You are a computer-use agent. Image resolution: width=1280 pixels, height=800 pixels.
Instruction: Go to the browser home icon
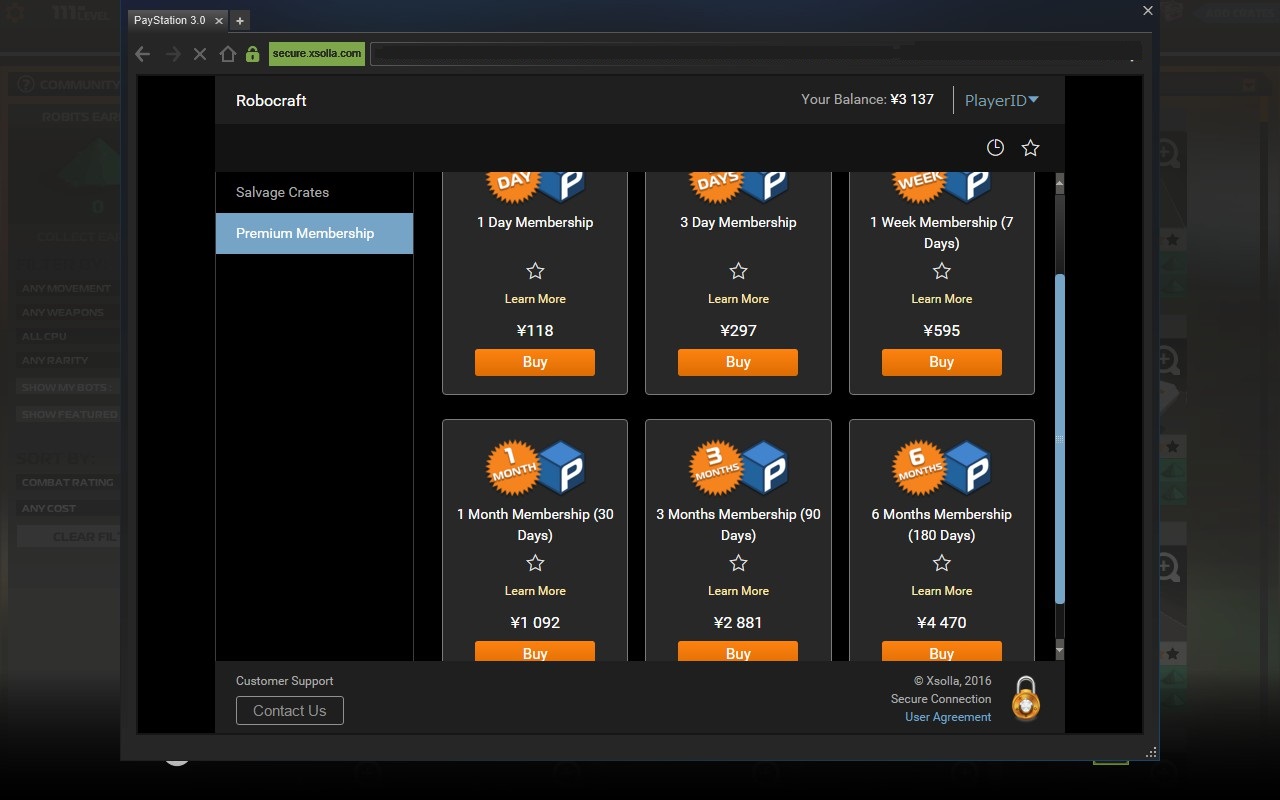pos(227,54)
